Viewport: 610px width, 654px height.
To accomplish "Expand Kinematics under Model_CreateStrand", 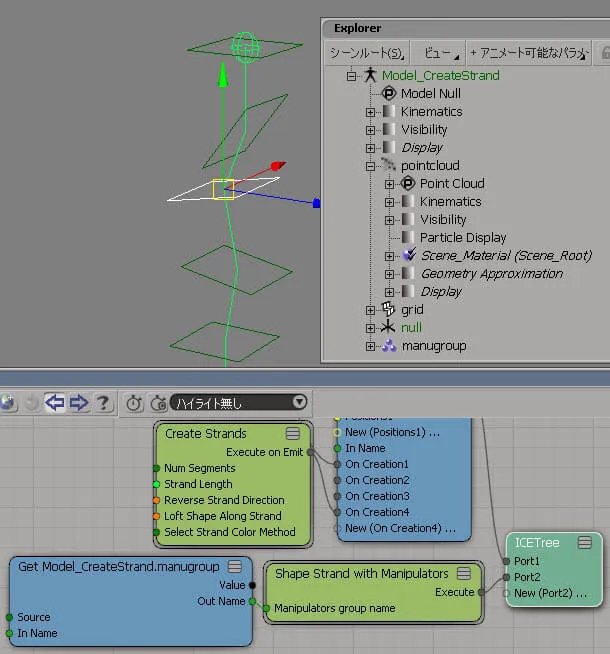I will 370,112.
